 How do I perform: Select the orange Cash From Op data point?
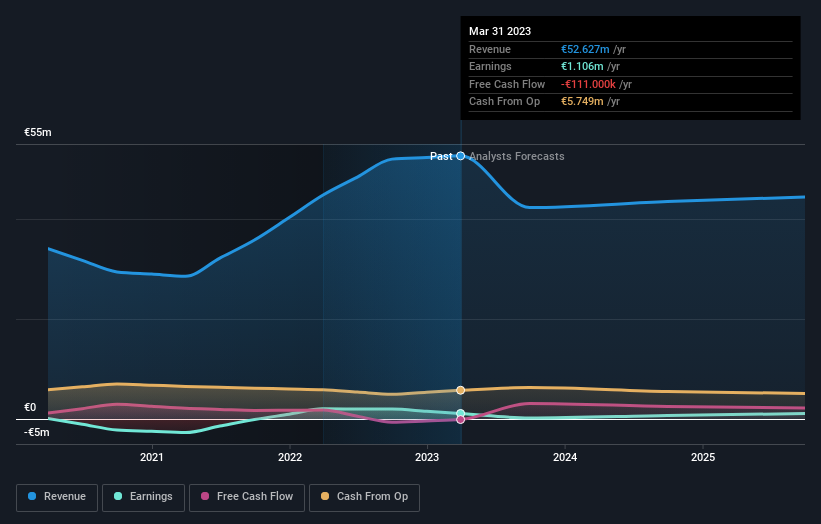460,390
